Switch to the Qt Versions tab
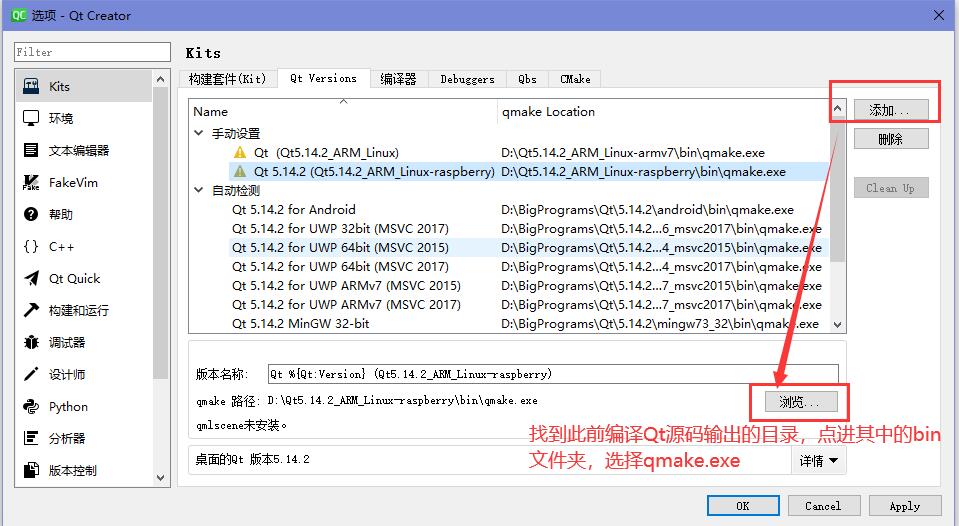 coord(324,78)
